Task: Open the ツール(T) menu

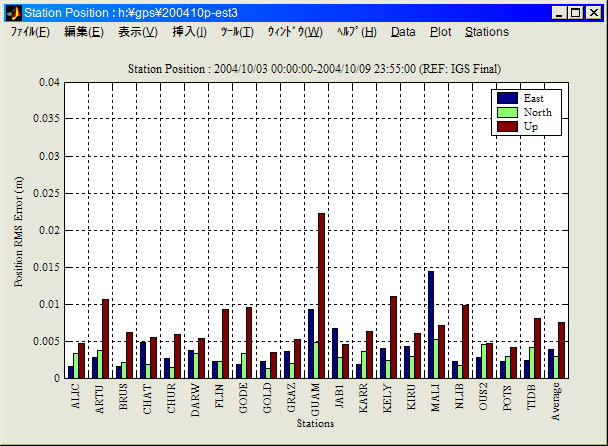Action: 237,32
